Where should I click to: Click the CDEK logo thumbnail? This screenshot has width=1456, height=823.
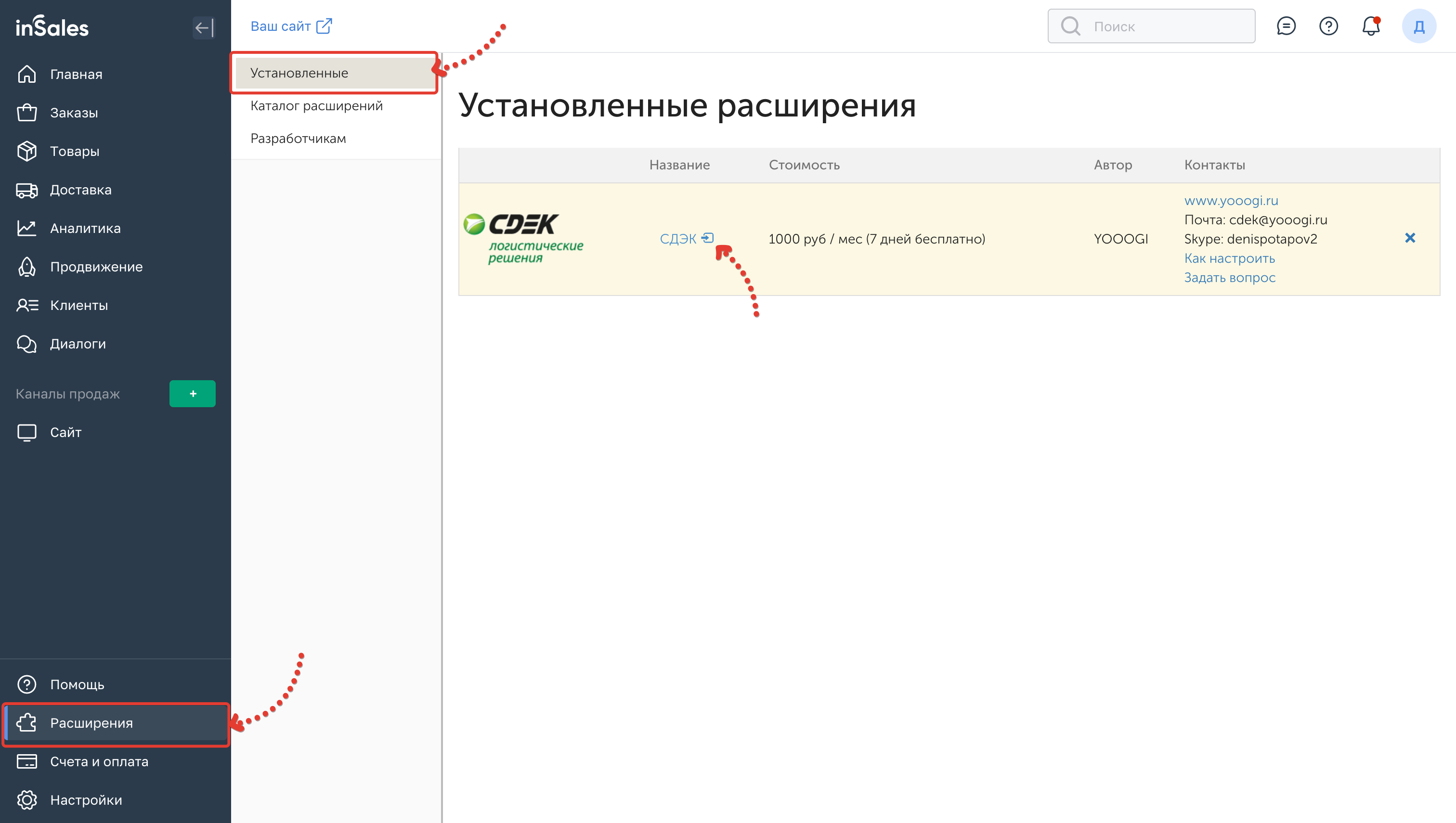coord(523,239)
